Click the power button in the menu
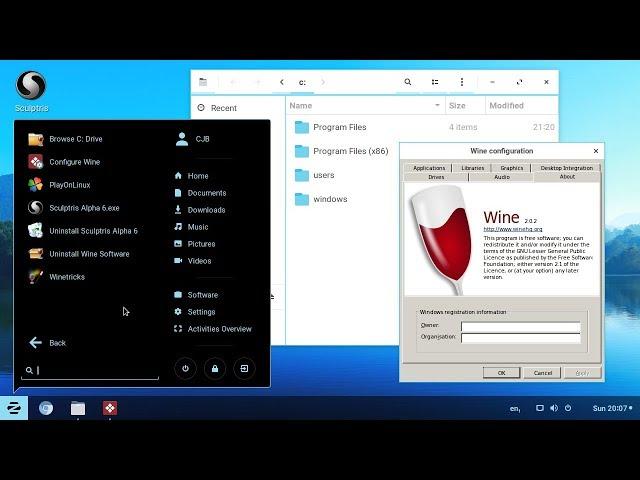This screenshot has width=640, height=480. (x=185, y=369)
